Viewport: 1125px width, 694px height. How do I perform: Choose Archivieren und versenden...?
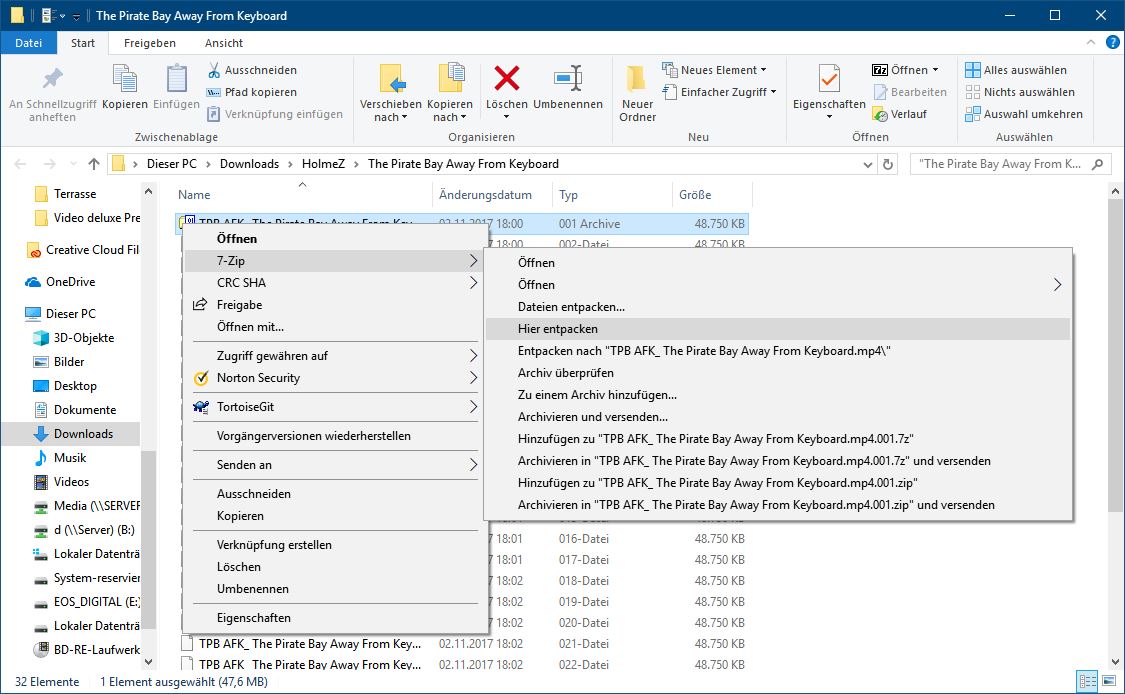point(778,417)
